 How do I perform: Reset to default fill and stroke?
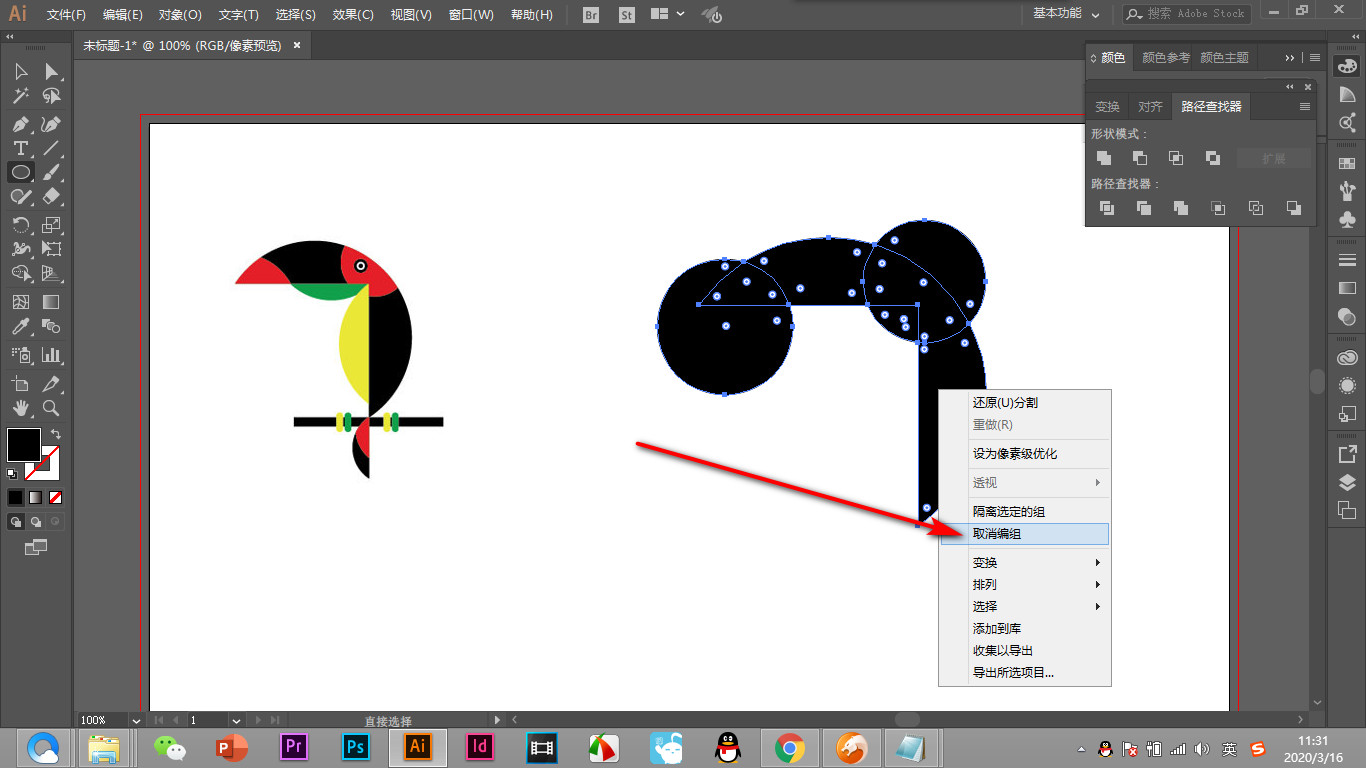pyautogui.click(x=13, y=473)
